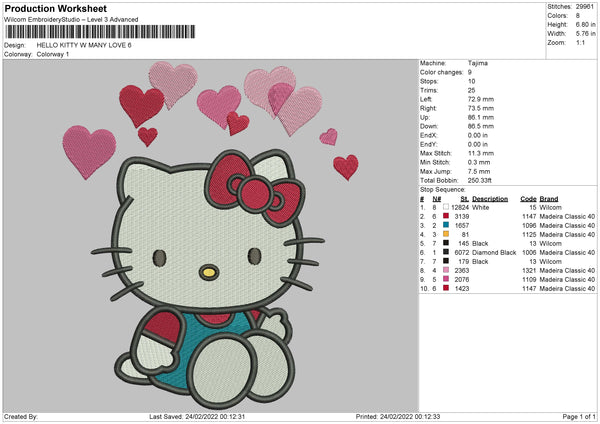The image size is (600, 424).
Task: Click thread code 1321 in row 8
Action: (x=529, y=271)
